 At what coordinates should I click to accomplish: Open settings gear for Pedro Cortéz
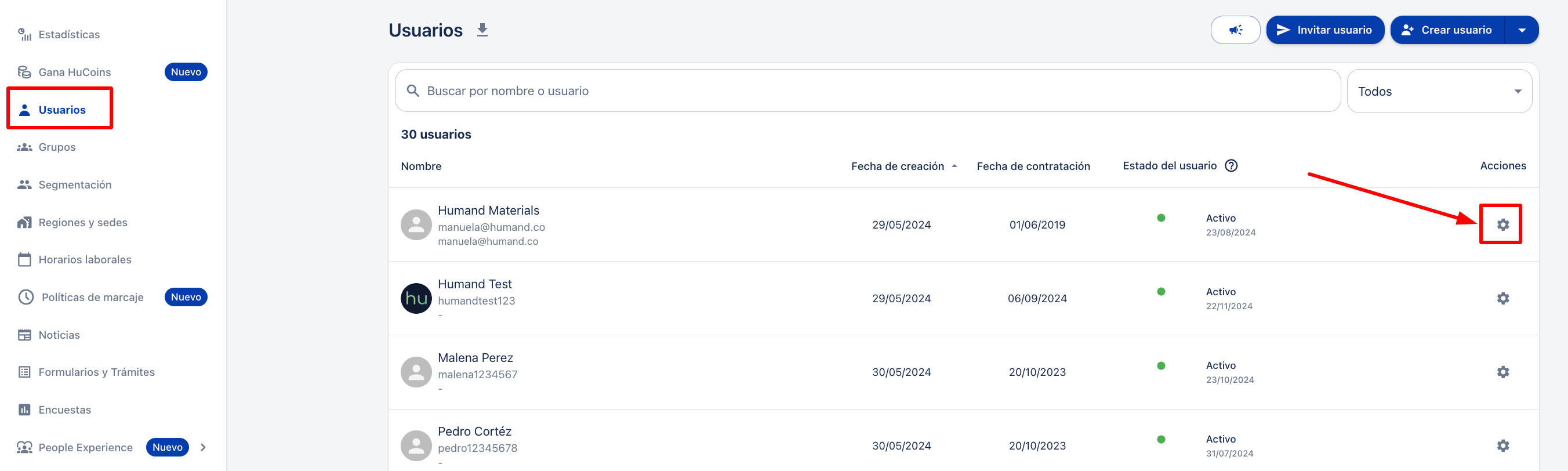pyautogui.click(x=1502, y=445)
